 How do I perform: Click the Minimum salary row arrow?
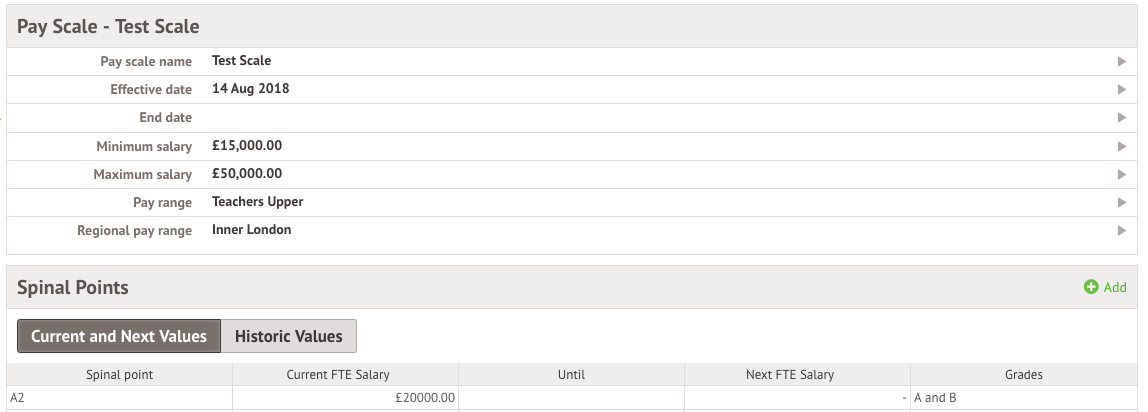(x=1122, y=146)
